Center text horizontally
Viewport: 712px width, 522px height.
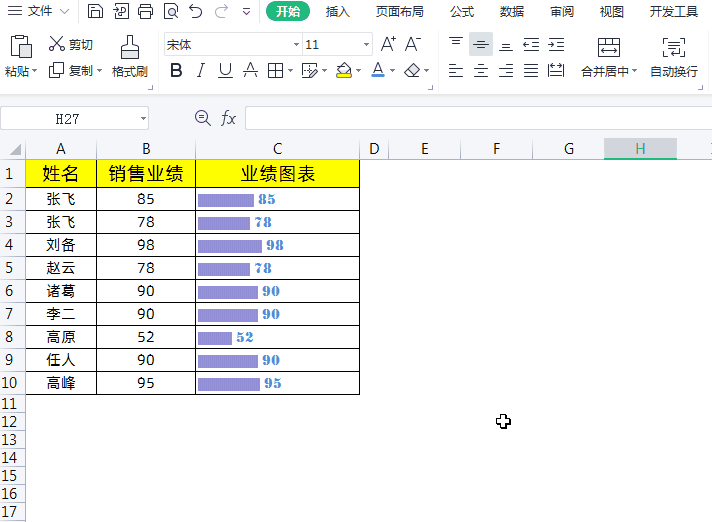480,70
